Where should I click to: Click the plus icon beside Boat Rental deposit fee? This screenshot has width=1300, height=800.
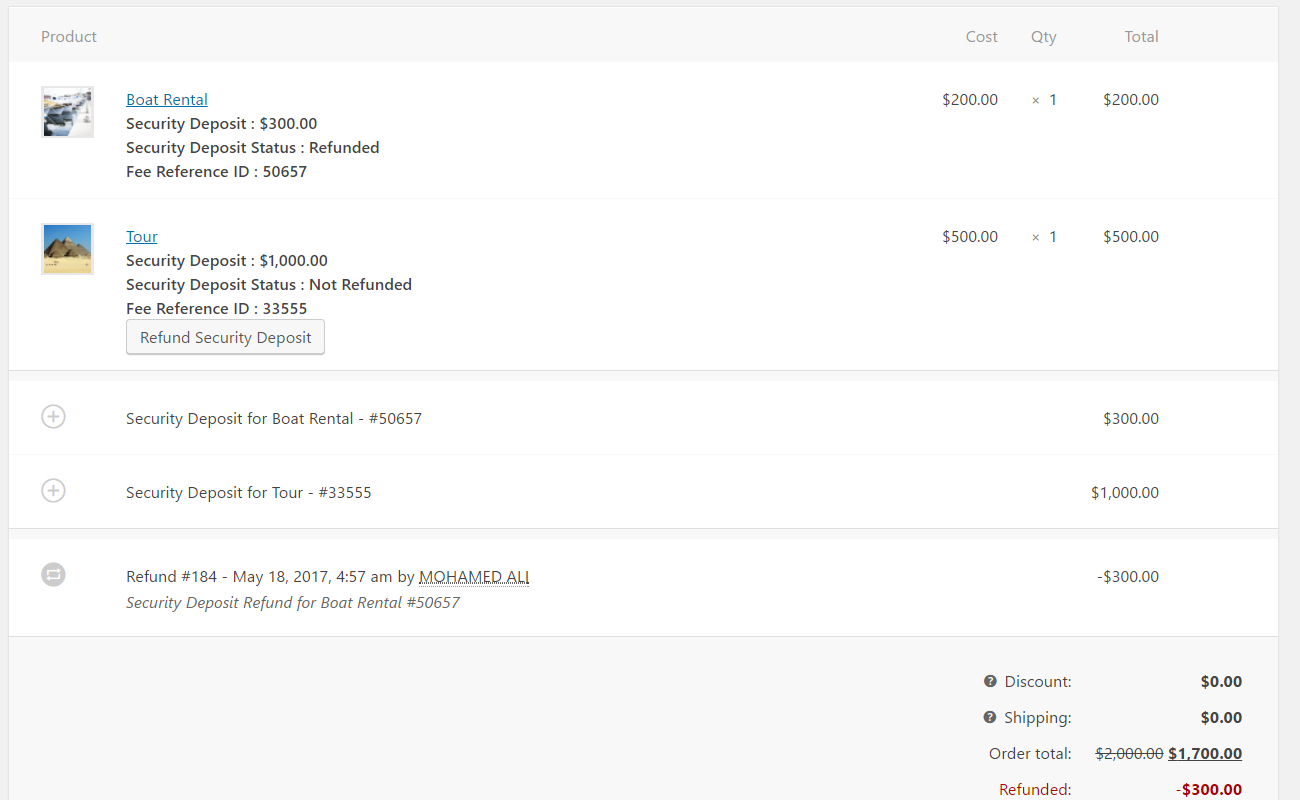pos(53,417)
